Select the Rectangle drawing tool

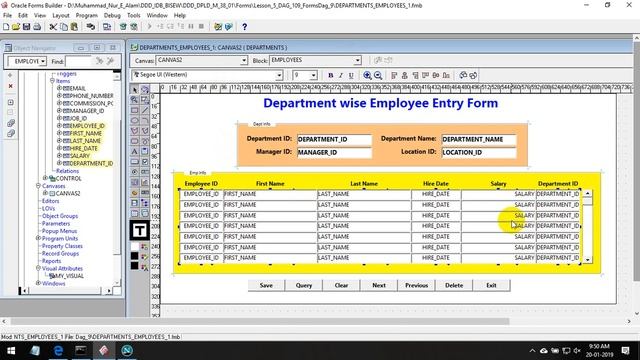135,110
